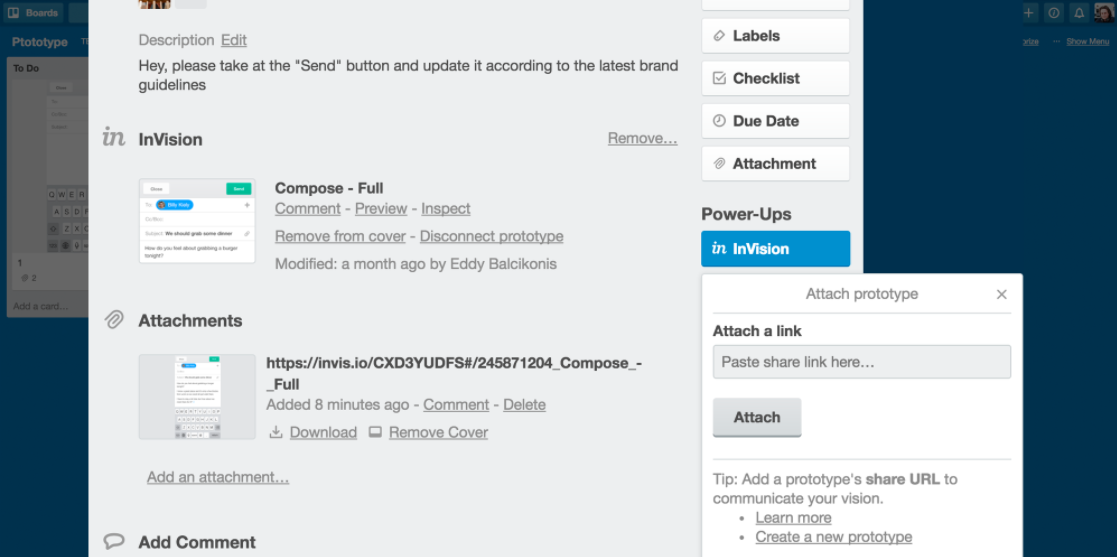This screenshot has width=1117, height=557.
Task: Click Add an attachment link
Action: [x=218, y=477]
